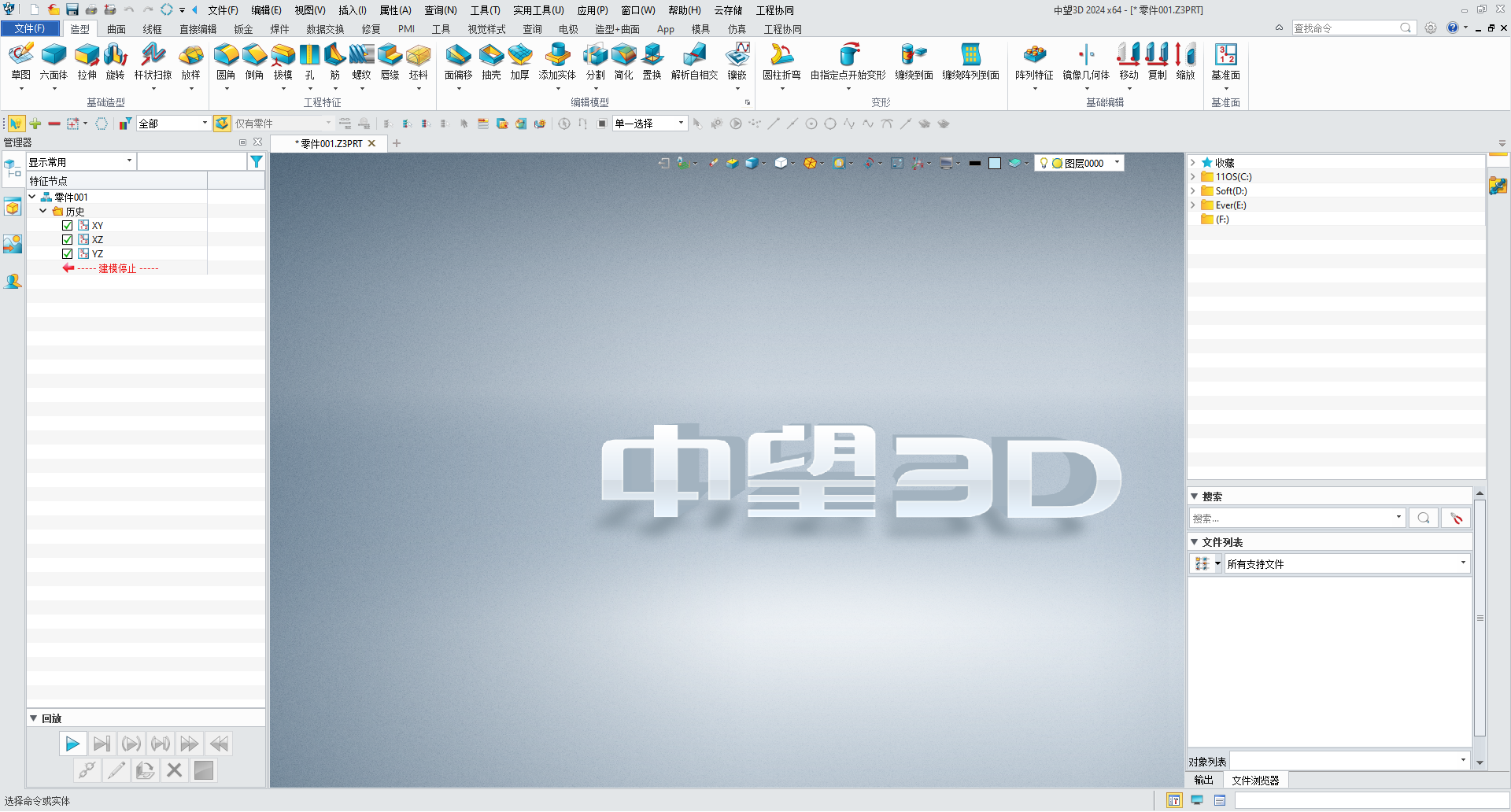Open the 单一选择 selection mode dropdown
Screen dimensions: 1511x812
650,124
